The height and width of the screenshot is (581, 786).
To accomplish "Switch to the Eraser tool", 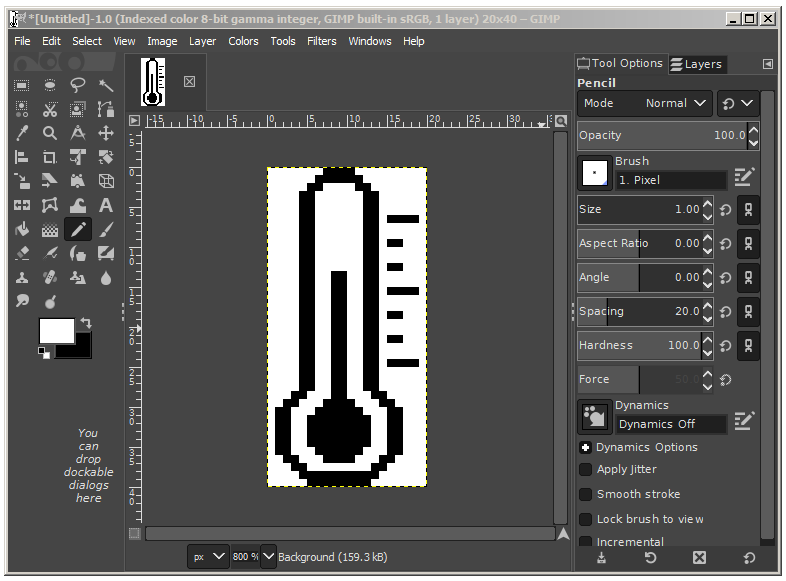I will pos(22,254).
